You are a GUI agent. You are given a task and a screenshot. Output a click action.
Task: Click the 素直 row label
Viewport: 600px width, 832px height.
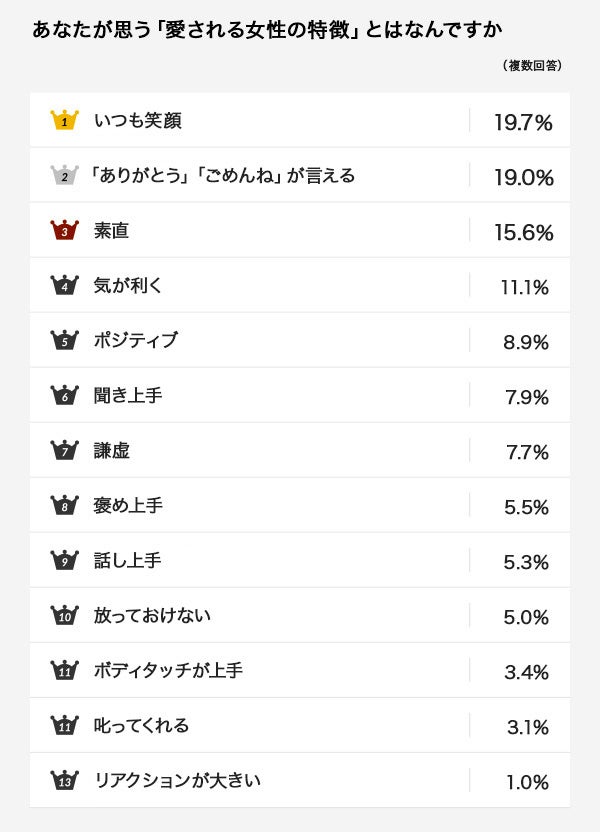pyautogui.click(x=111, y=231)
